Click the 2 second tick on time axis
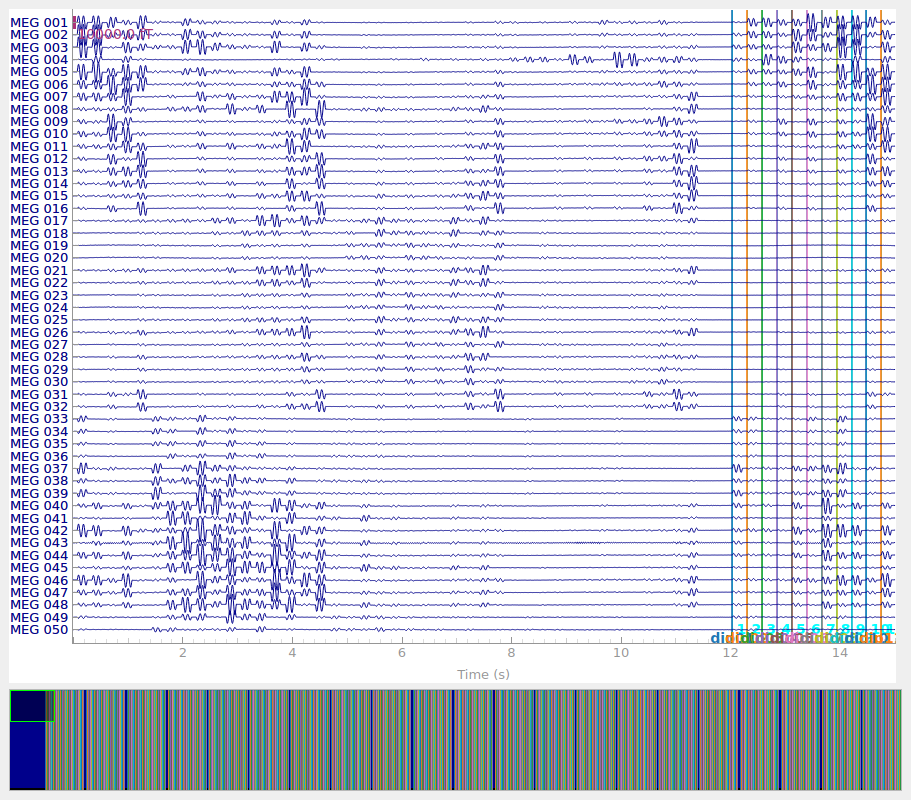This screenshot has width=911, height=800. click(182, 653)
